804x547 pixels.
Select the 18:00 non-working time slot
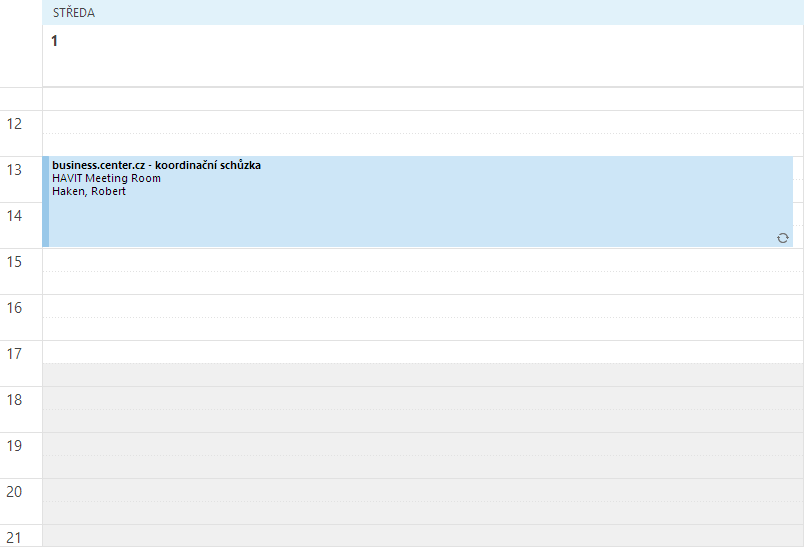tap(420, 398)
